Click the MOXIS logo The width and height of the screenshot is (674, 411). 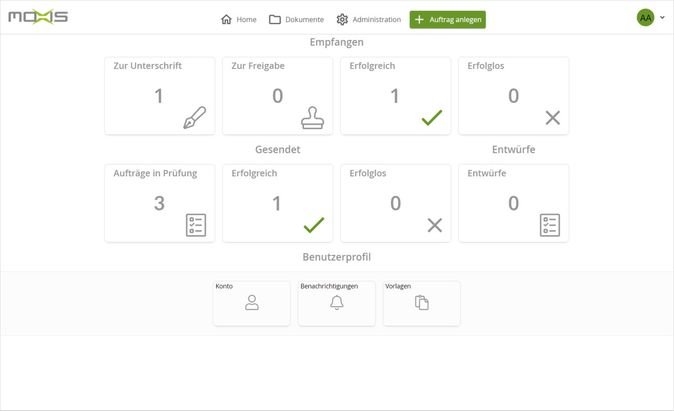click(x=38, y=17)
